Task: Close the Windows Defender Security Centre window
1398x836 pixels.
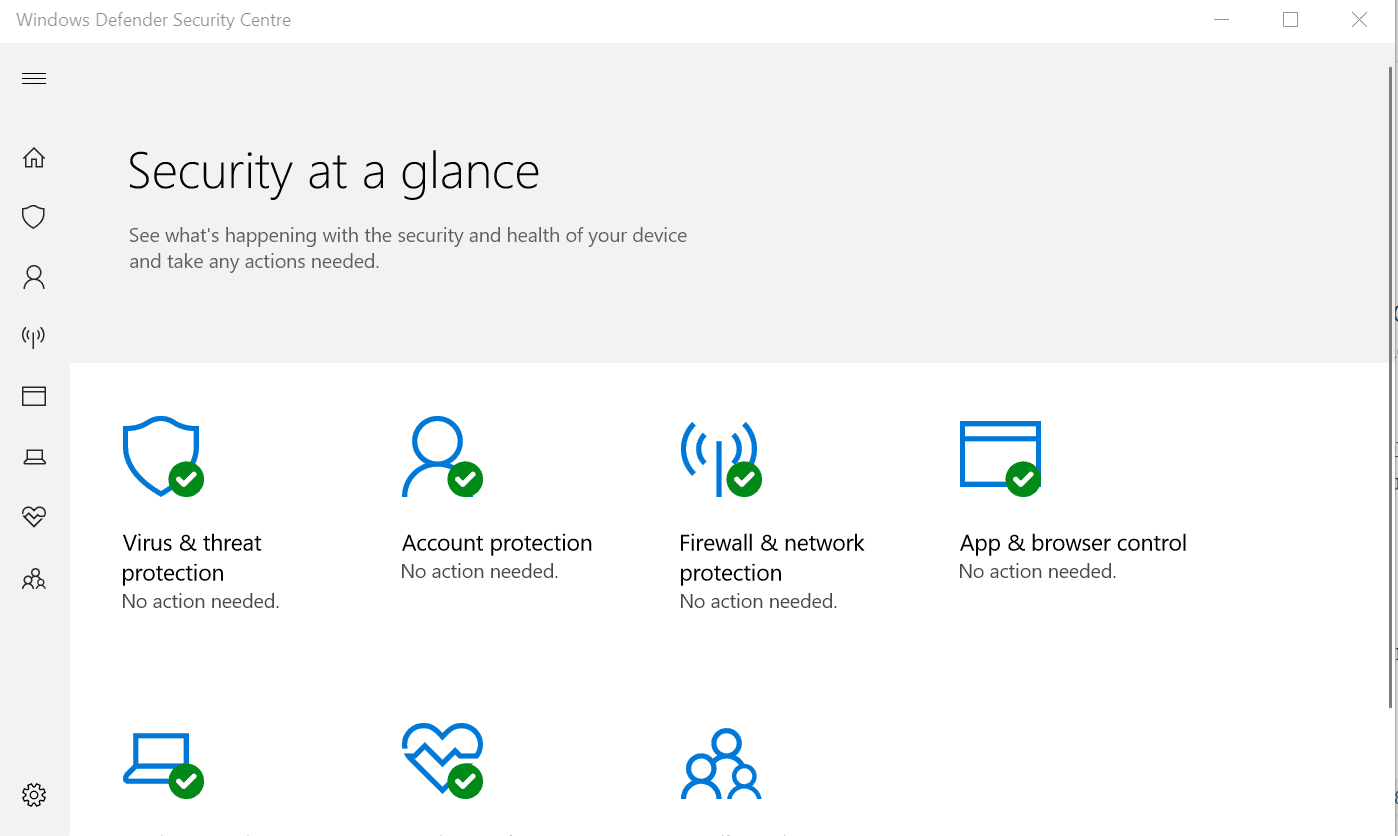Action: tap(1359, 20)
